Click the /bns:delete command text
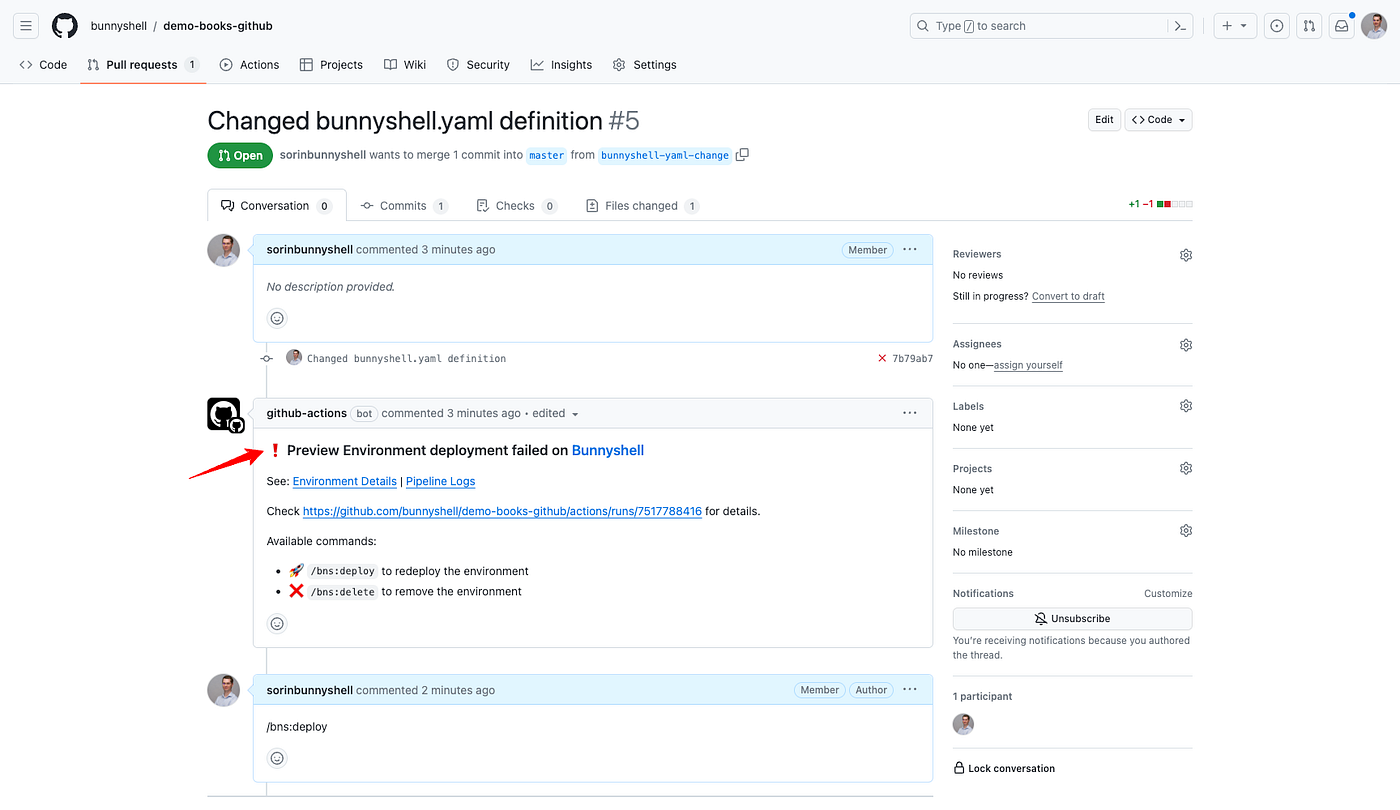This screenshot has width=1400, height=810. pyautogui.click(x=342, y=592)
